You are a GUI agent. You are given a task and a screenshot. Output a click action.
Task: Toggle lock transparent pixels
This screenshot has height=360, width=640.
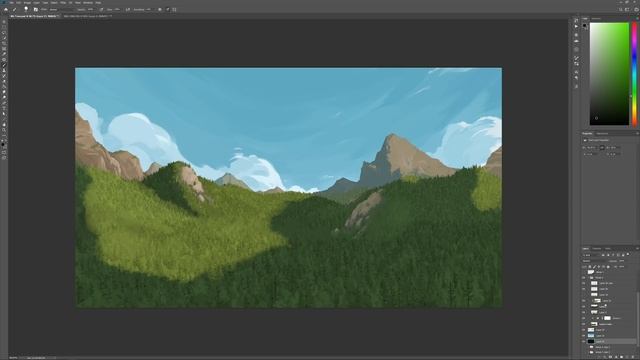click(x=590, y=267)
